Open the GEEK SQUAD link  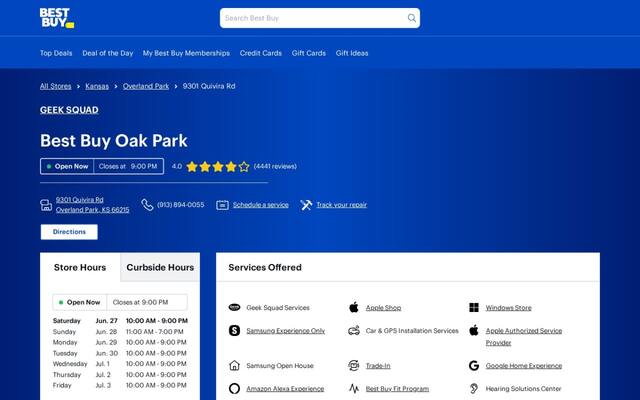(x=69, y=110)
